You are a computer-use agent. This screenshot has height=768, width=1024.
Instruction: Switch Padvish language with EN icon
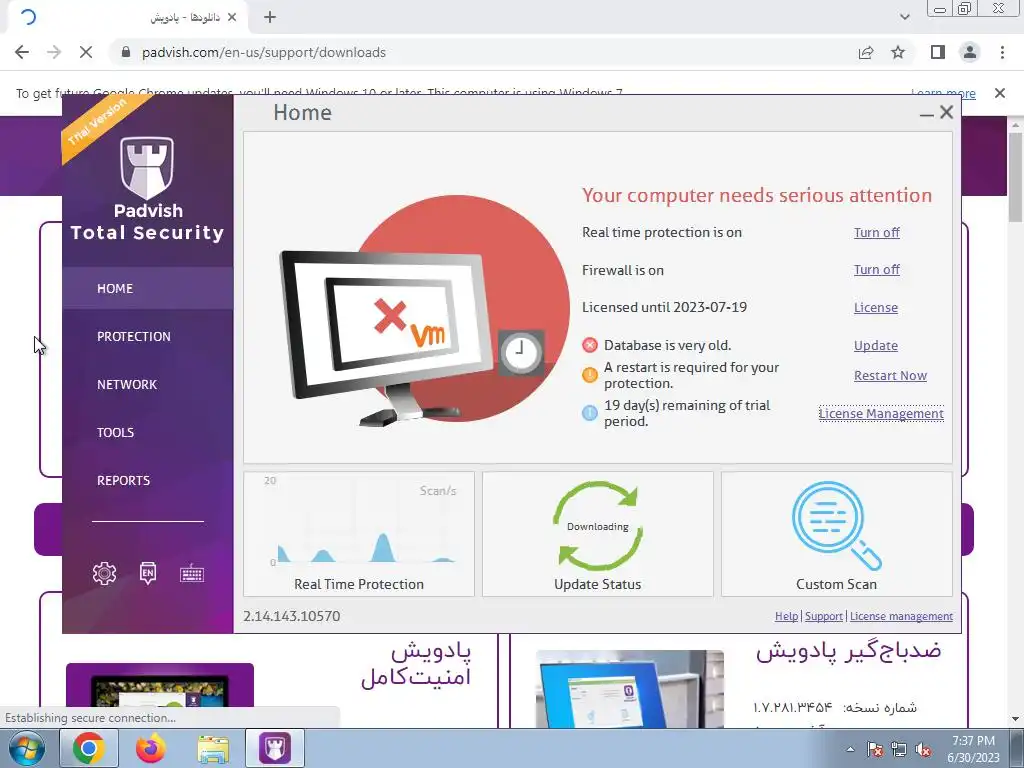click(x=148, y=573)
